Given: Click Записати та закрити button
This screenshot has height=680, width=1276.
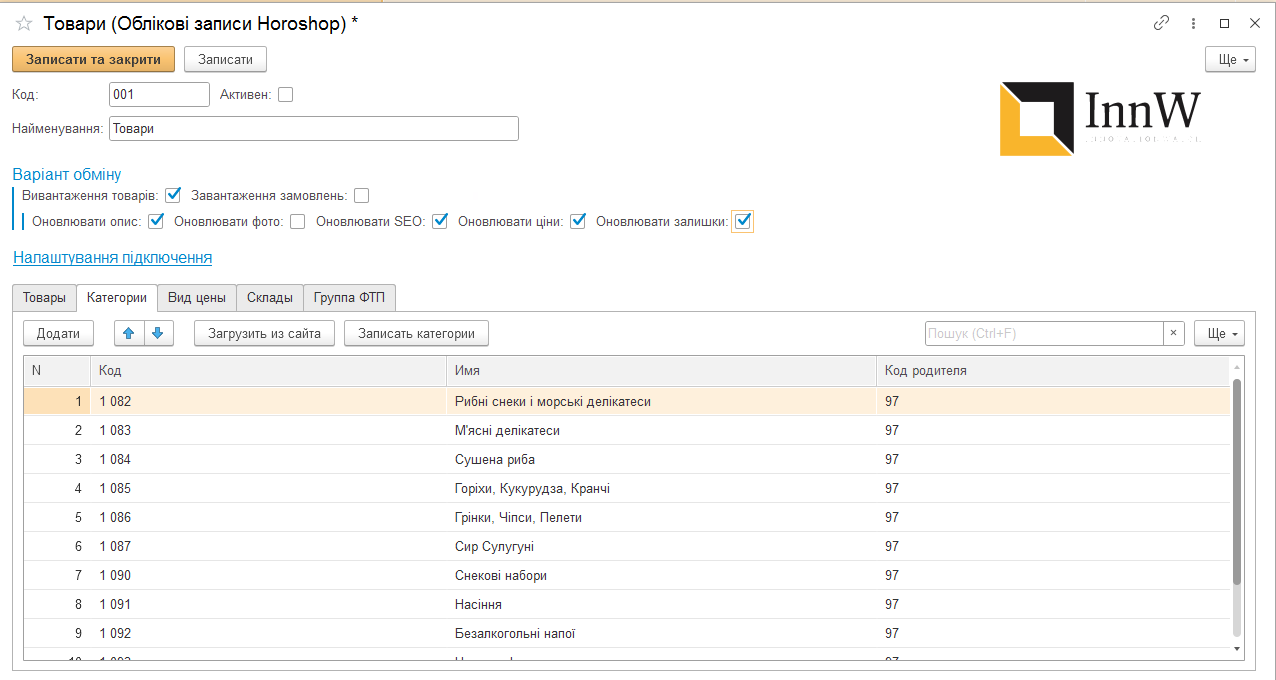Looking at the screenshot, I should [x=94, y=59].
